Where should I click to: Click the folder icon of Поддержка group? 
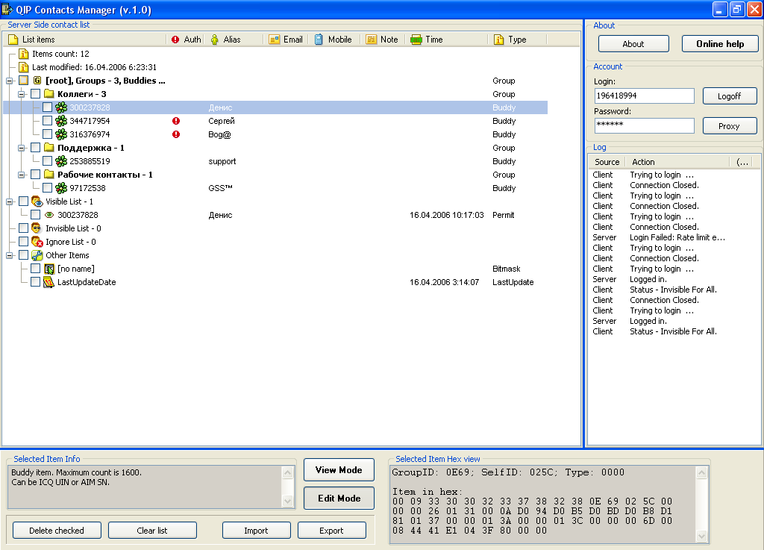[49, 147]
